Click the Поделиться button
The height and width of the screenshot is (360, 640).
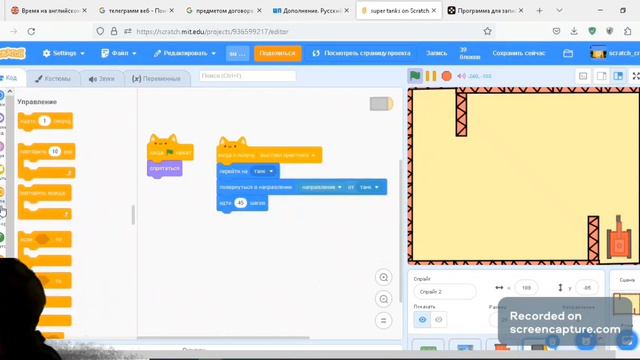pos(278,53)
